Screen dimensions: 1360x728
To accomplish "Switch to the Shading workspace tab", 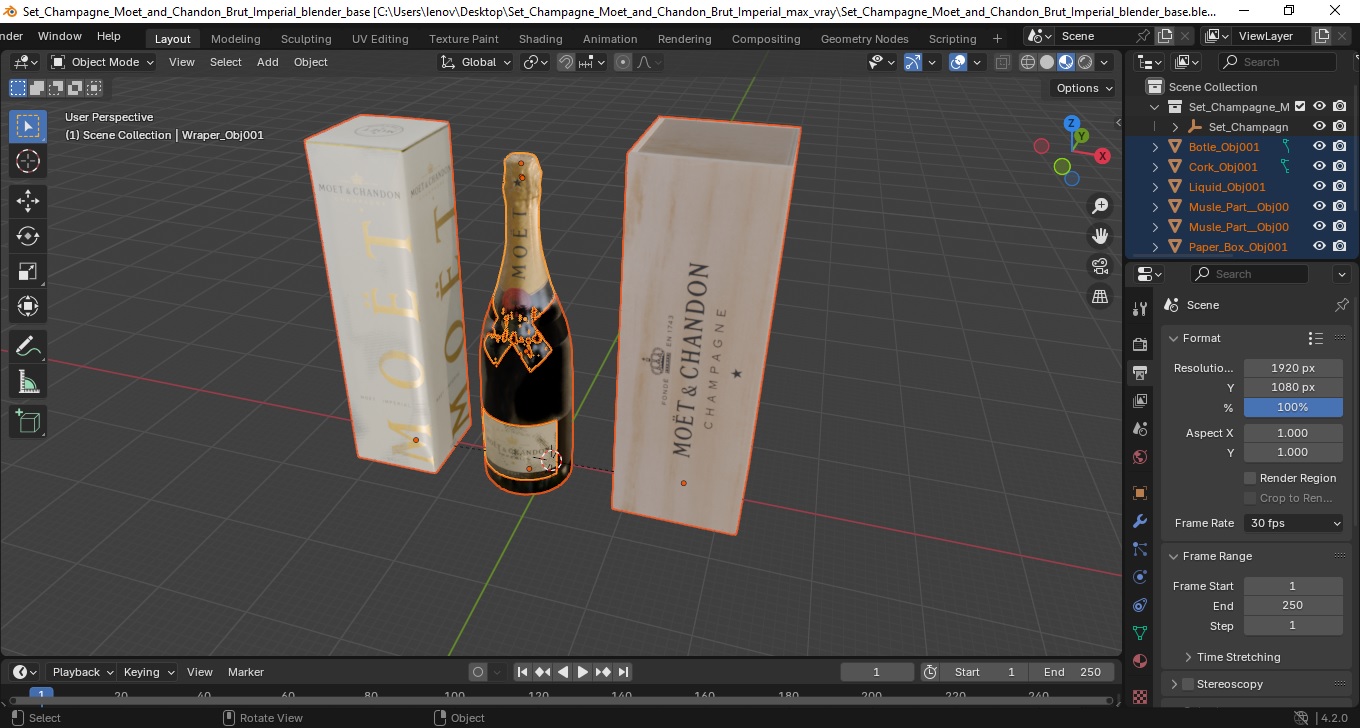I will click(540, 39).
